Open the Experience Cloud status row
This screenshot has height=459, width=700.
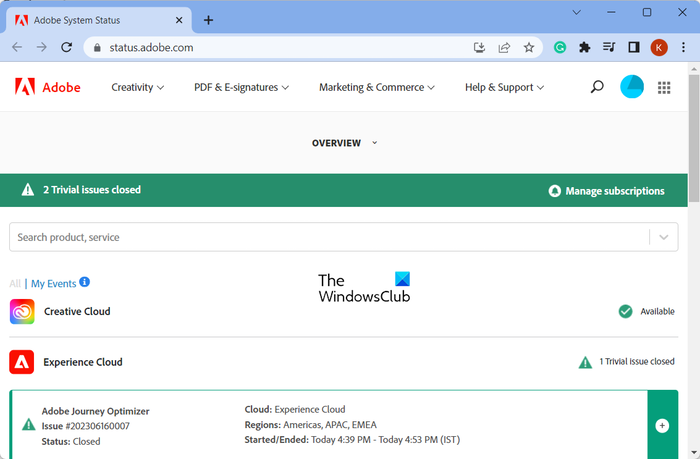[343, 362]
